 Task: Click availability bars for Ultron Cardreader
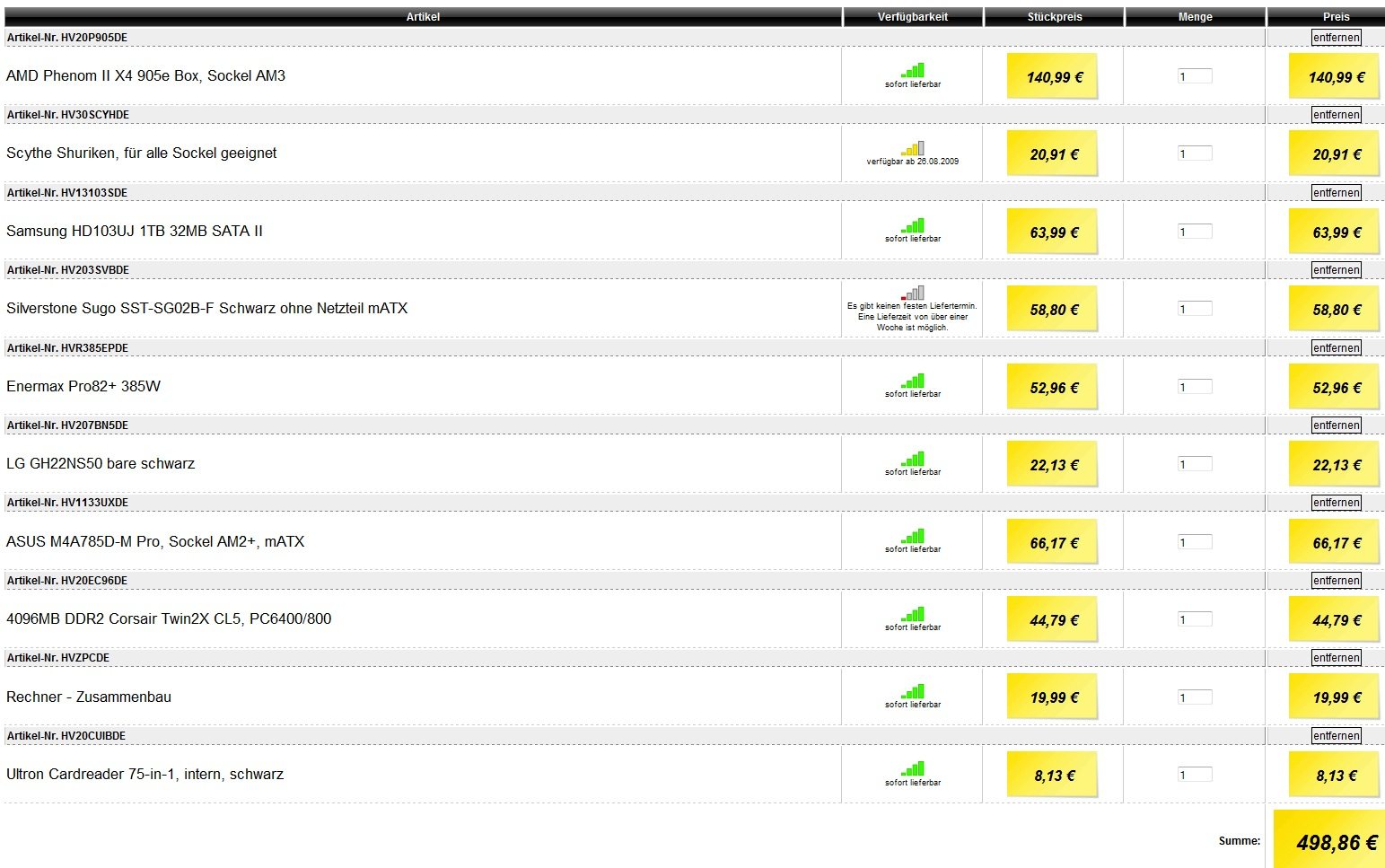click(913, 768)
